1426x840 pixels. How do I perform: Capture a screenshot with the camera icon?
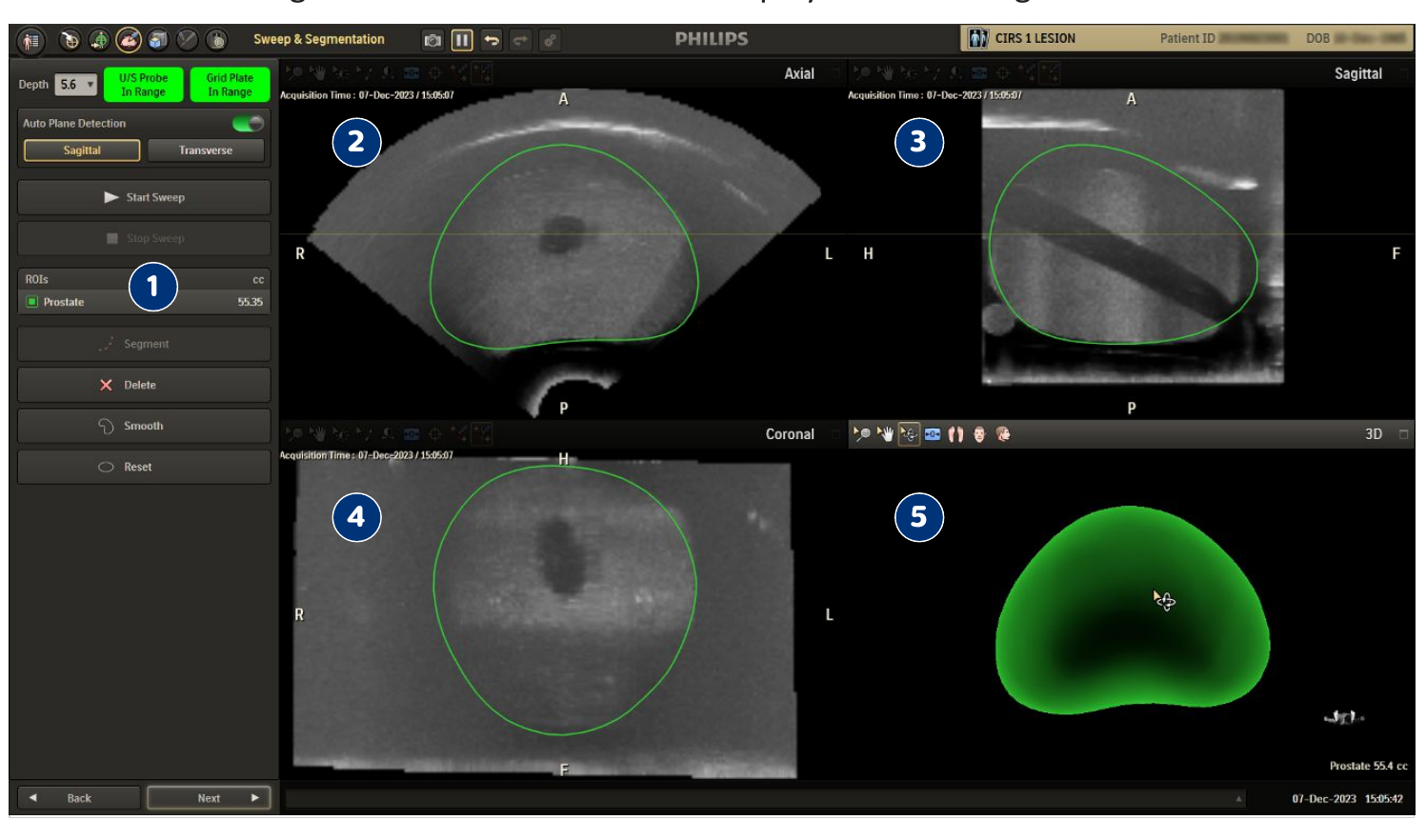(432, 40)
